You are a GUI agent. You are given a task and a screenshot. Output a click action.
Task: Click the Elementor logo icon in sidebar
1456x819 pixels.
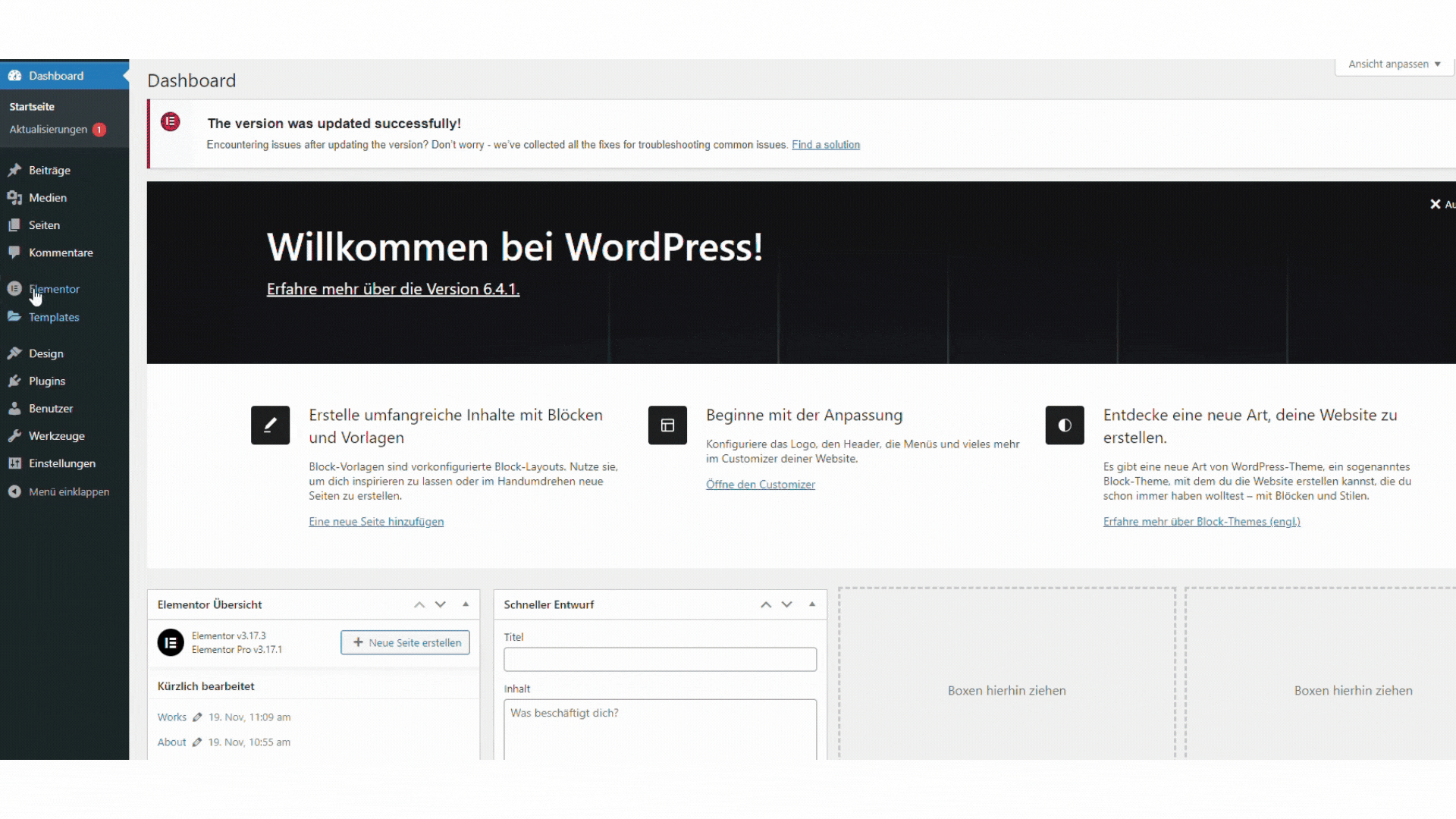tap(14, 289)
